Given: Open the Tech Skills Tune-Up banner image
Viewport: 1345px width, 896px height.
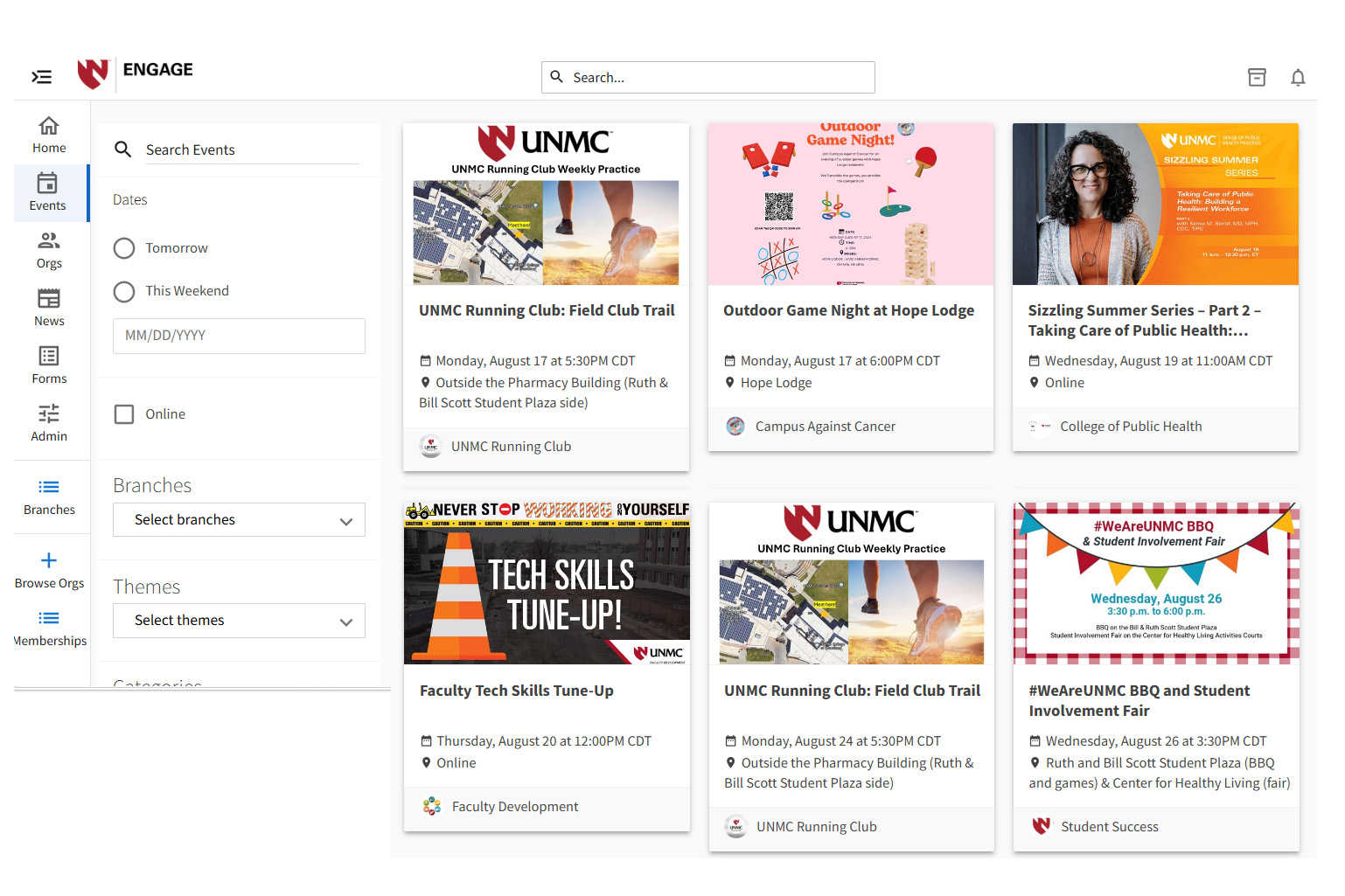Looking at the screenshot, I should [x=547, y=584].
